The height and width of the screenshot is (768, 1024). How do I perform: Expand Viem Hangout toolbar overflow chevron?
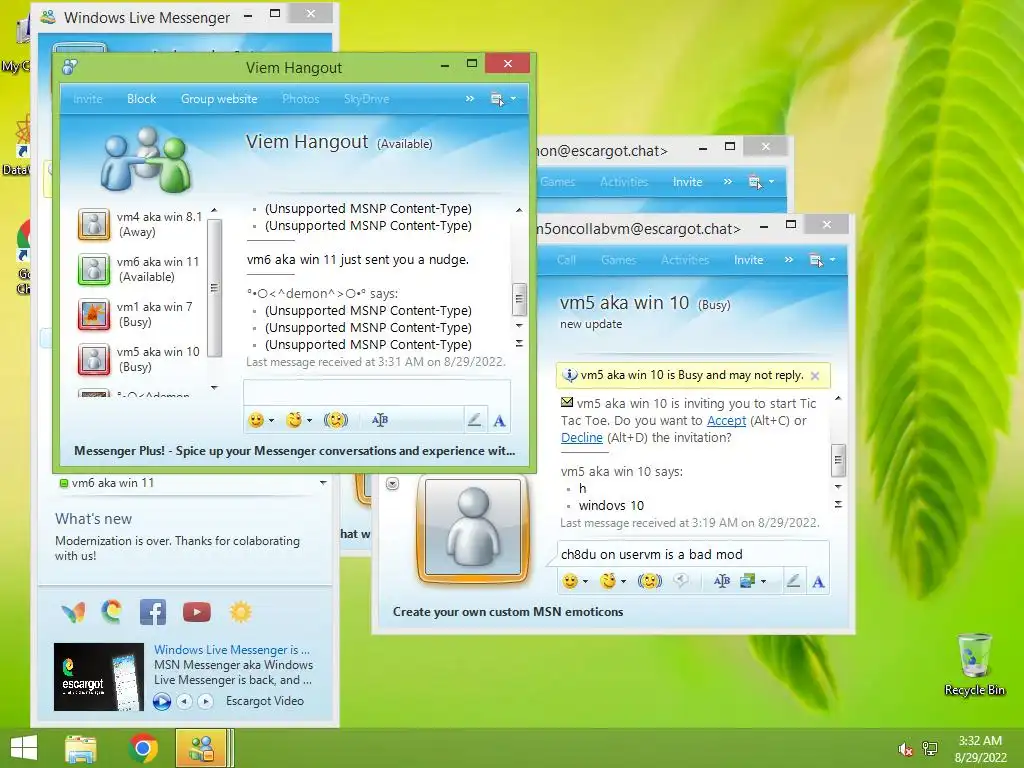pyautogui.click(x=470, y=99)
